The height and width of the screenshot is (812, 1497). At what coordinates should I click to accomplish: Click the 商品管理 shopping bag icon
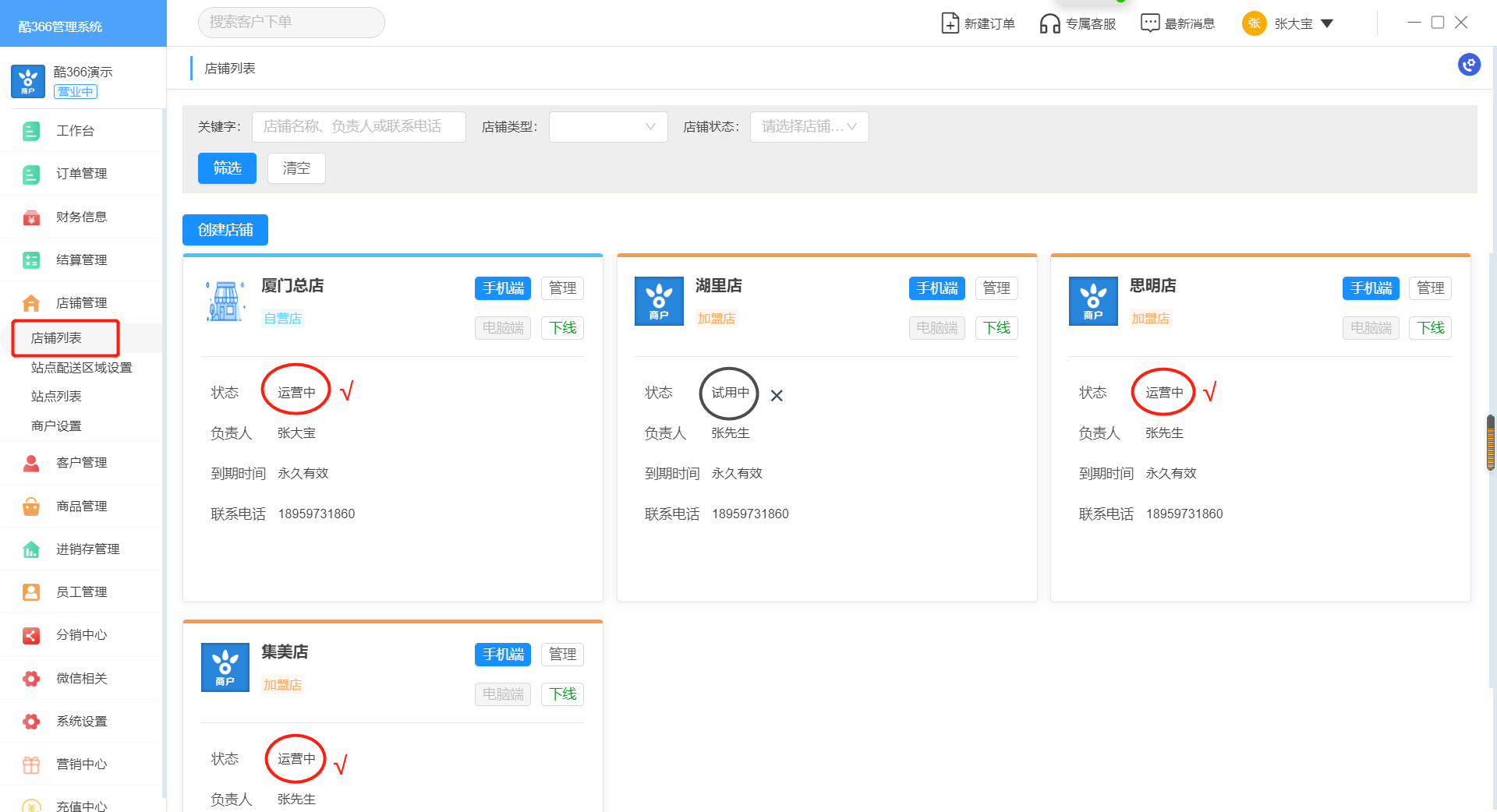(x=31, y=507)
